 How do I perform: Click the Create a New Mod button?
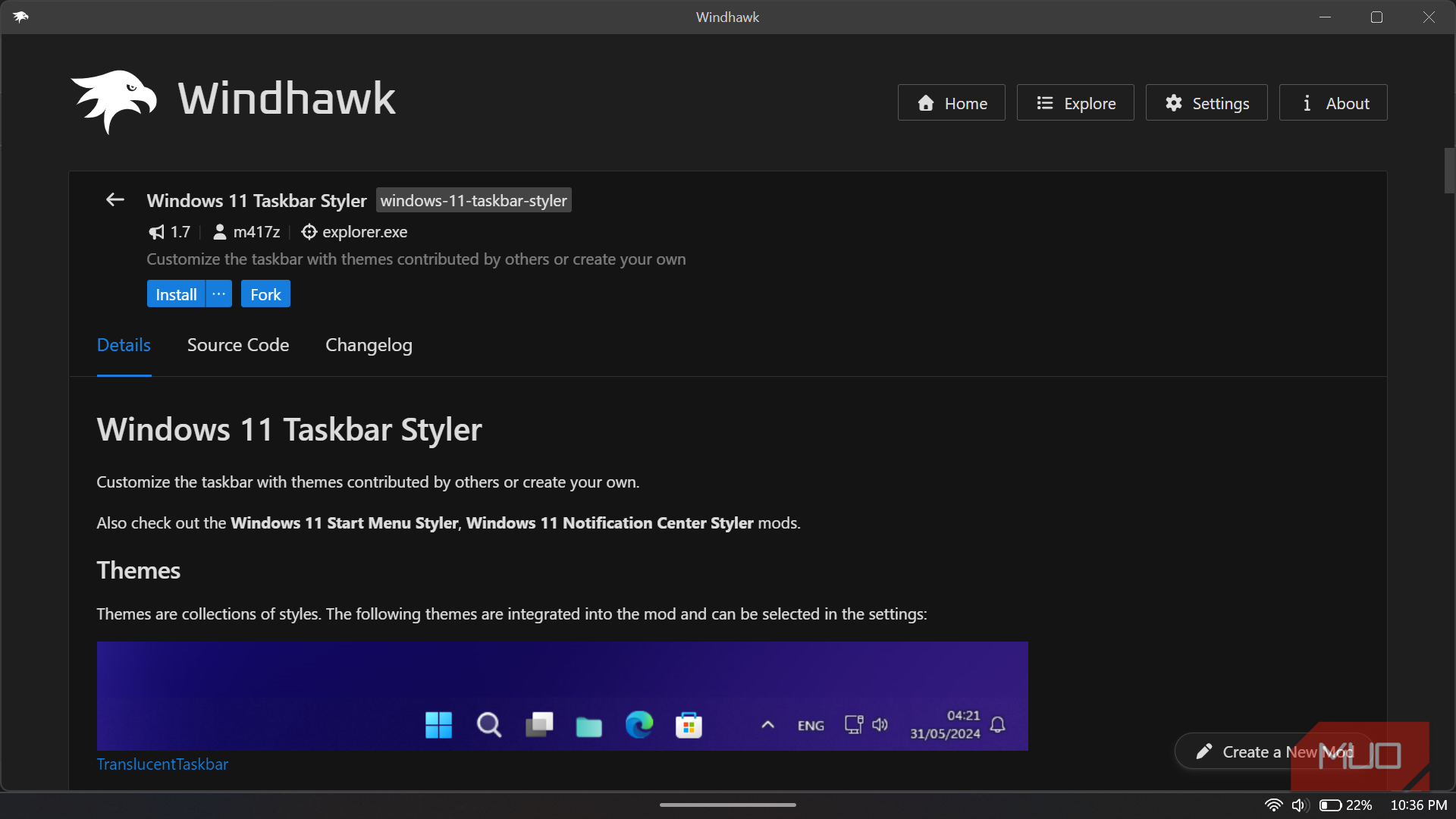click(1273, 752)
